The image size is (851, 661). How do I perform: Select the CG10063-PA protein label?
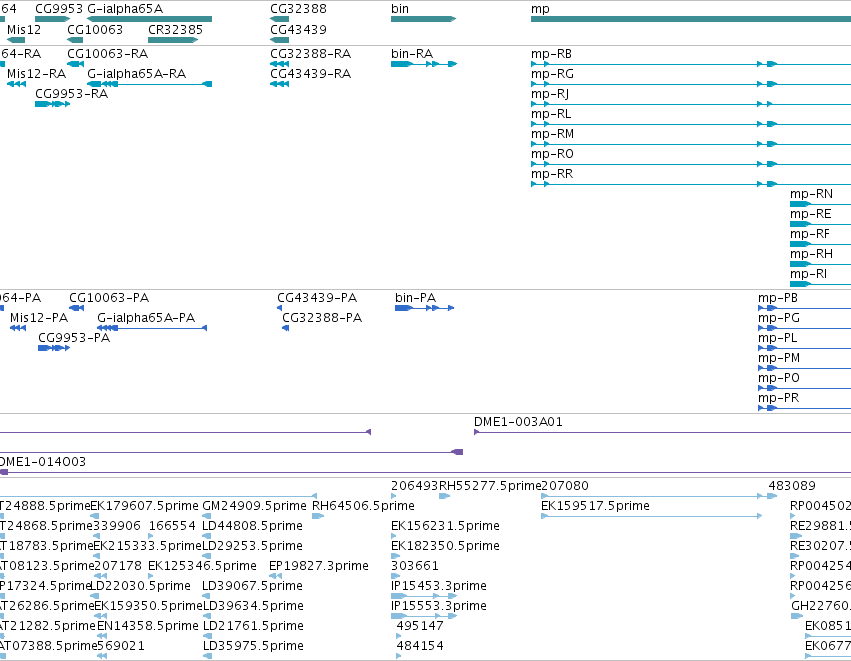(109, 298)
